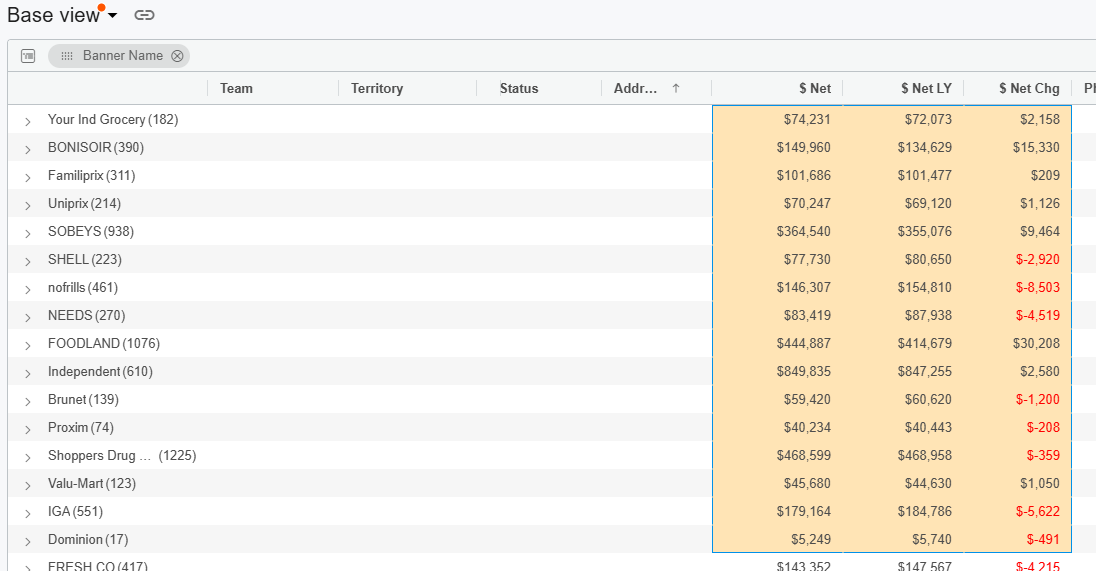Expand the Your Ind Grocery group
Screen dimensions: 1096x571
27,121
